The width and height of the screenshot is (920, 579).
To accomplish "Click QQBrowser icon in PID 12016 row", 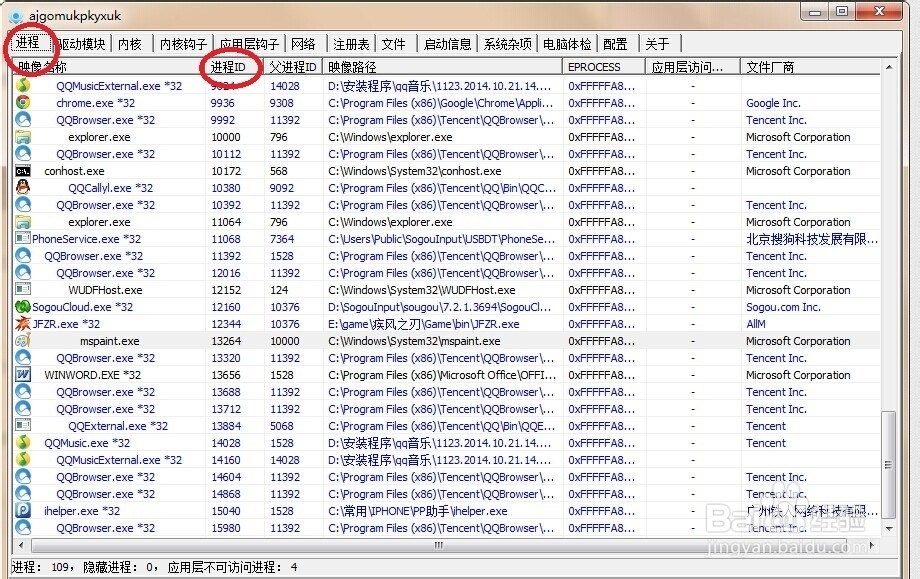I will click(x=23, y=273).
